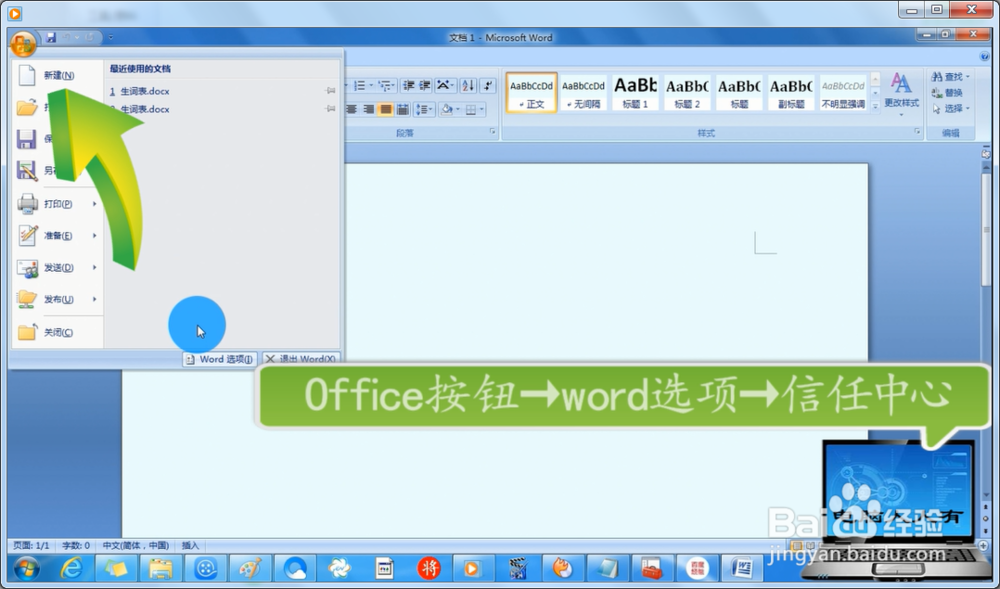Select the 无间隔 style
Image resolution: width=1000 pixels, height=589 pixels.
[x=584, y=92]
